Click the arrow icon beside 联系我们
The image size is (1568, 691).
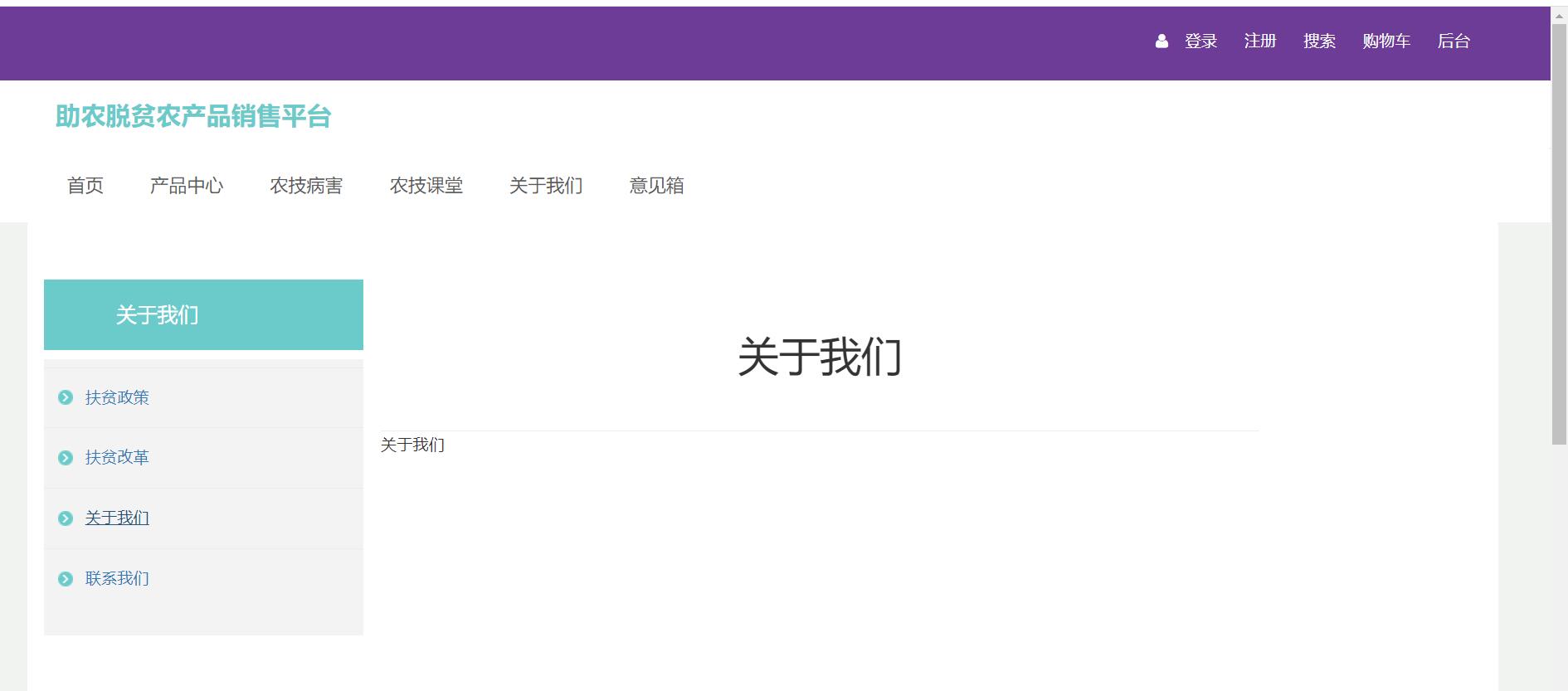point(66,579)
